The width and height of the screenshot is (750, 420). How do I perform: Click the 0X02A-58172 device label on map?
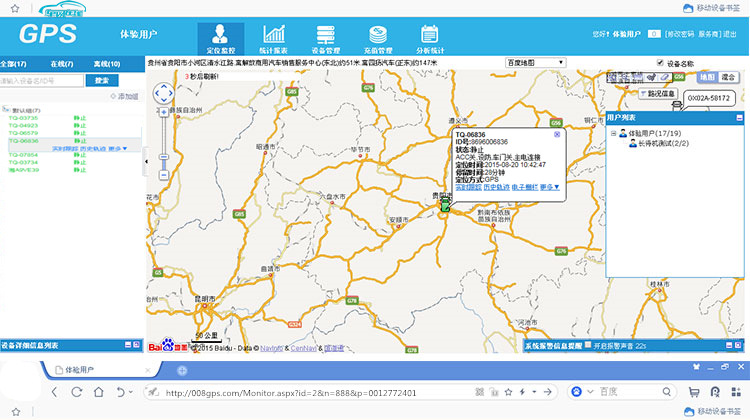(x=708, y=98)
